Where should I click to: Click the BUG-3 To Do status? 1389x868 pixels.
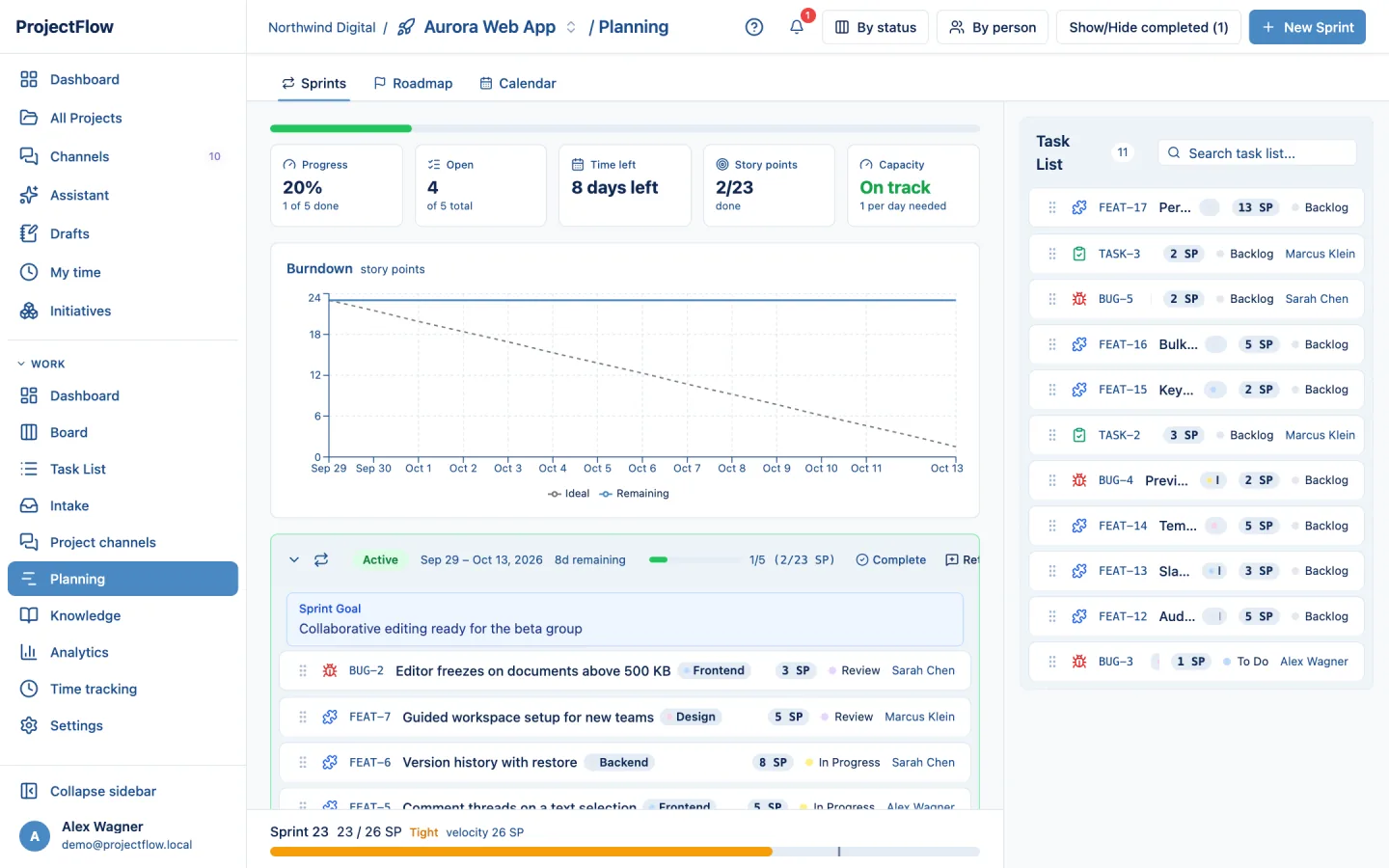point(1245,662)
